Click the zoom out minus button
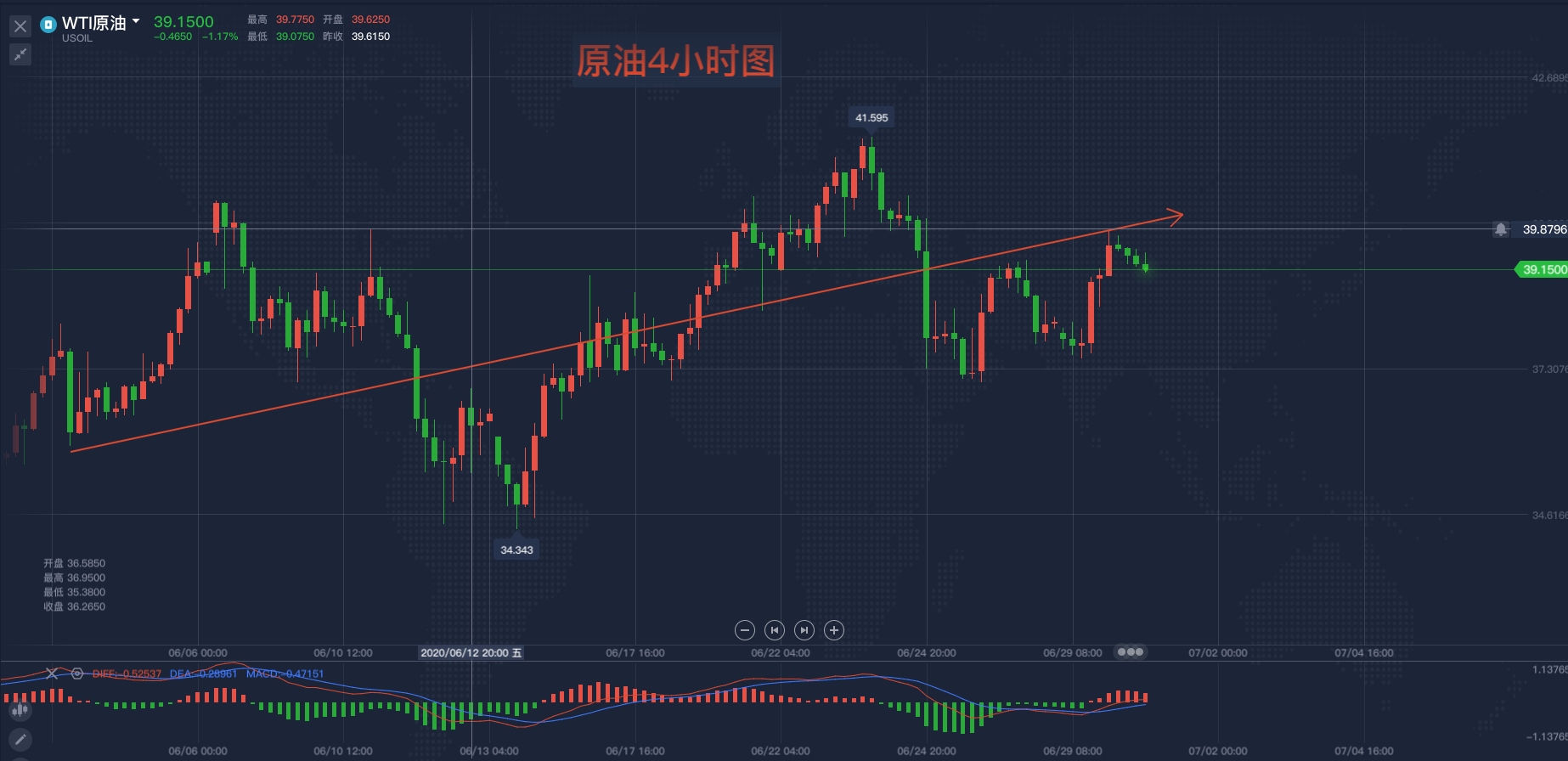This screenshot has height=761, width=1568. pyautogui.click(x=745, y=630)
